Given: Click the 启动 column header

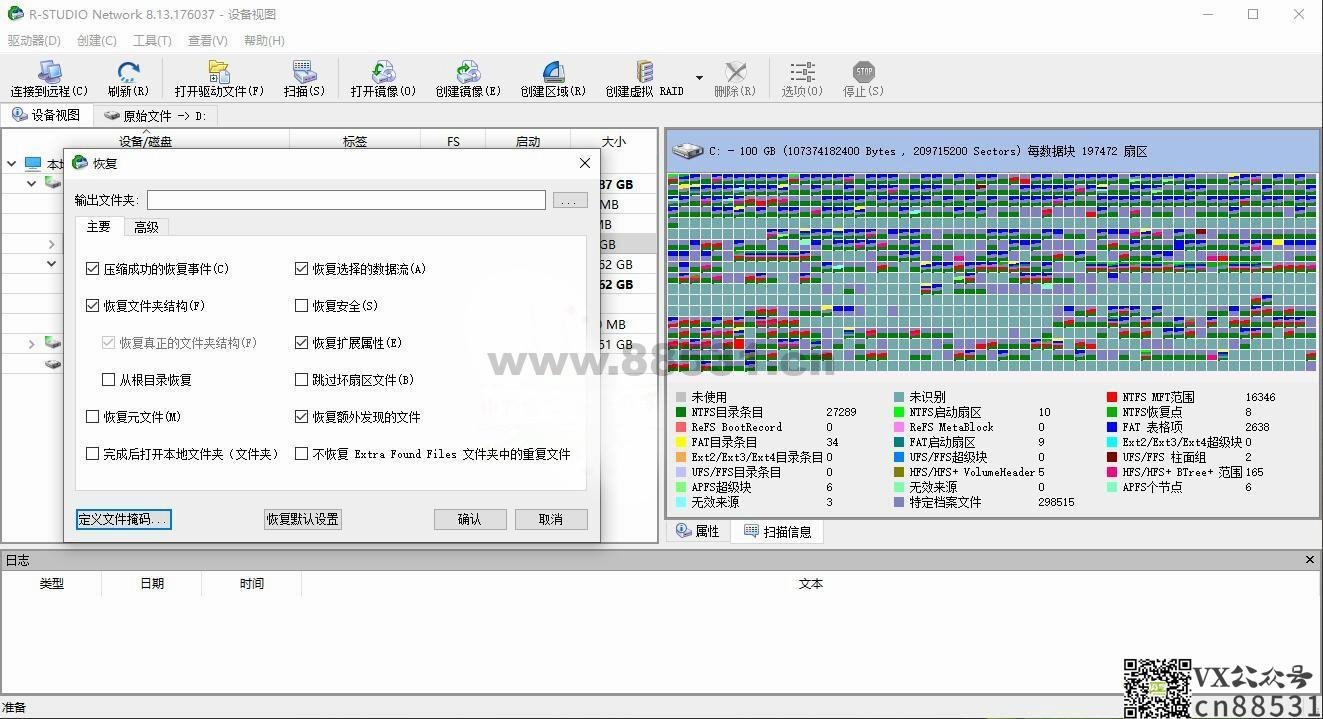Looking at the screenshot, I should pos(528,141).
